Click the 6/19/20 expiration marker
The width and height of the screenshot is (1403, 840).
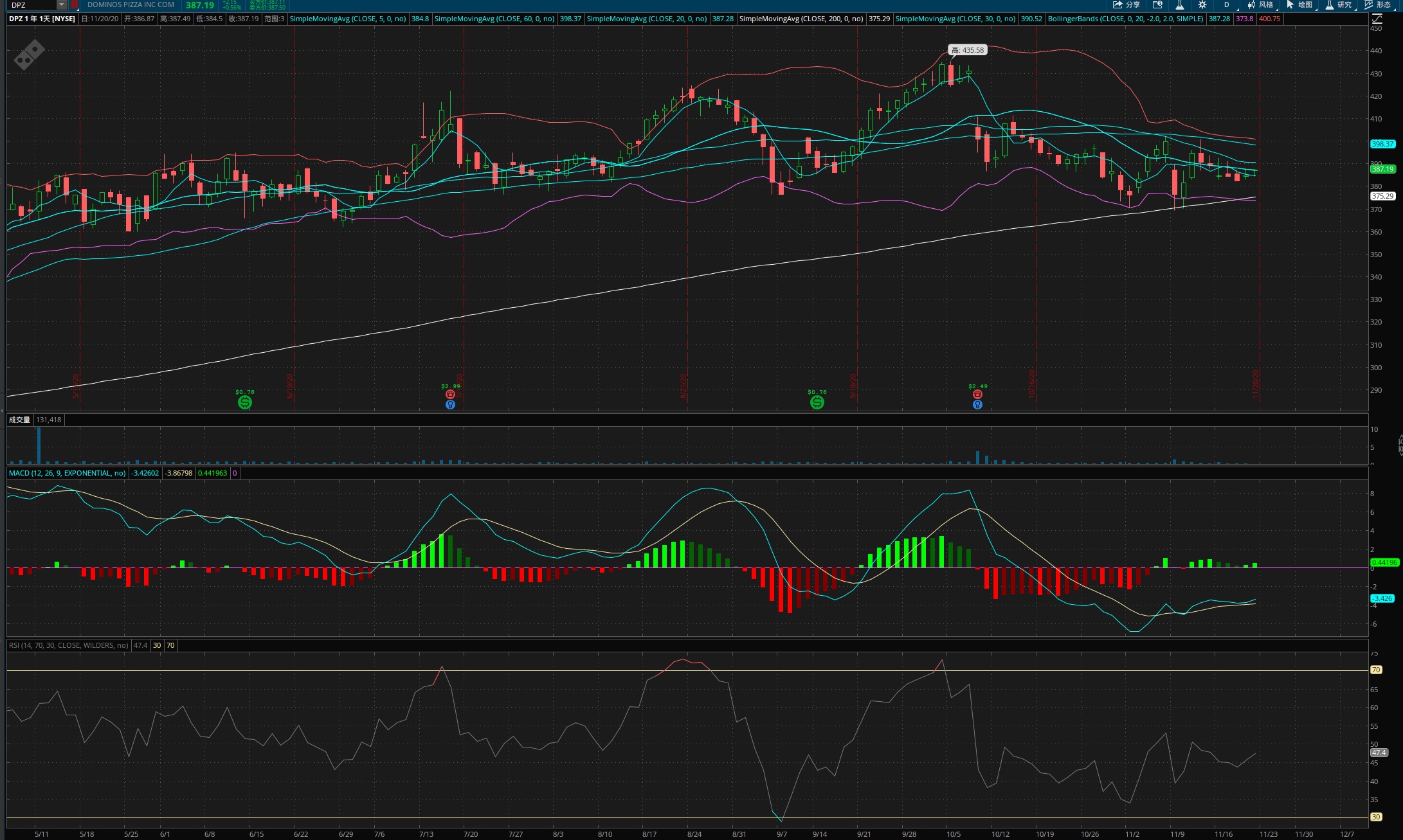click(x=290, y=386)
